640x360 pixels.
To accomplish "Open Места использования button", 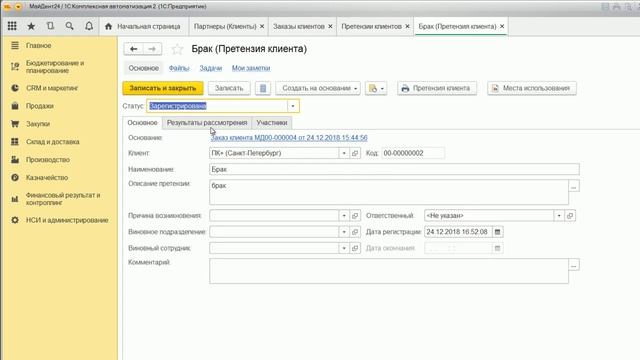I will [x=532, y=88].
